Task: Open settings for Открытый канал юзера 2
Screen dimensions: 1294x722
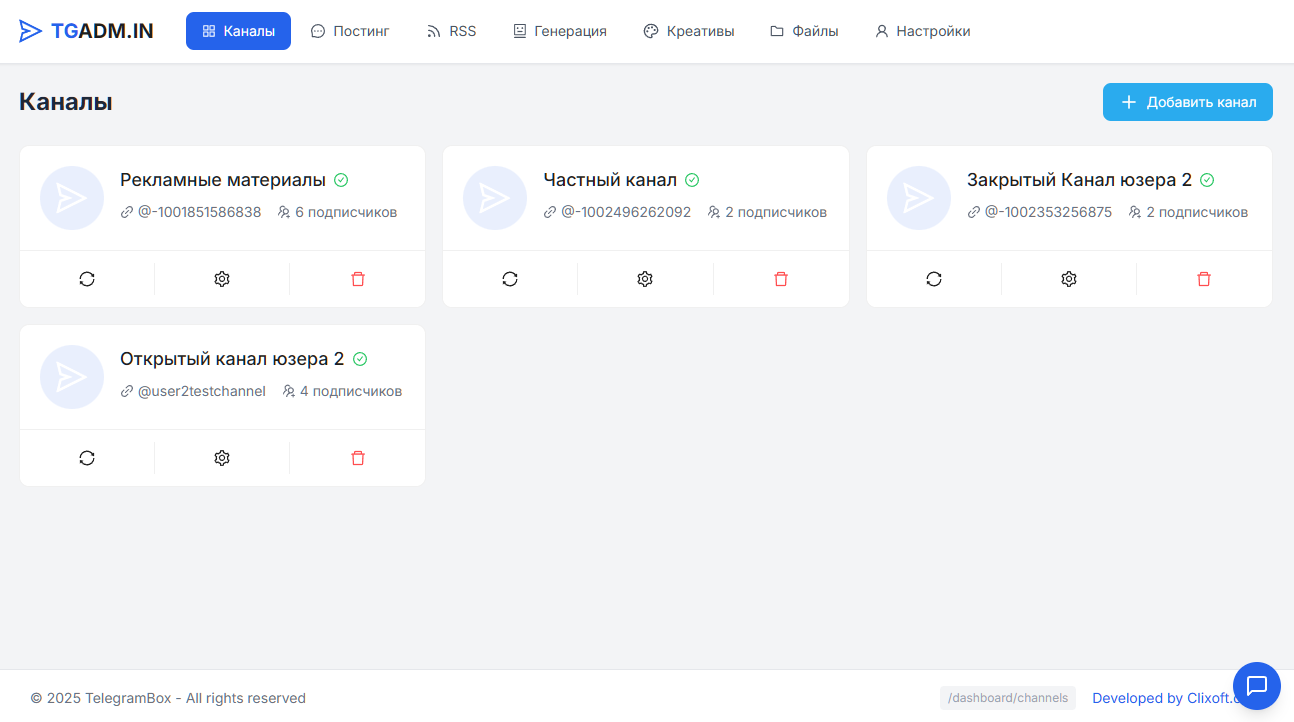Action: [222, 458]
